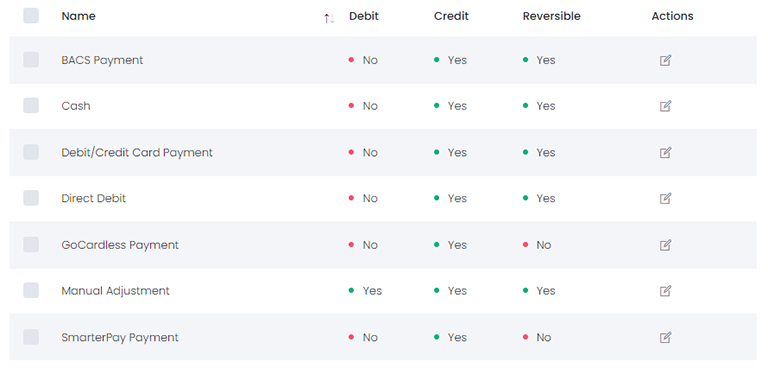The height and width of the screenshot is (368, 768).
Task: Check the Manual Adjustment checkbox
Action: pyautogui.click(x=31, y=290)
